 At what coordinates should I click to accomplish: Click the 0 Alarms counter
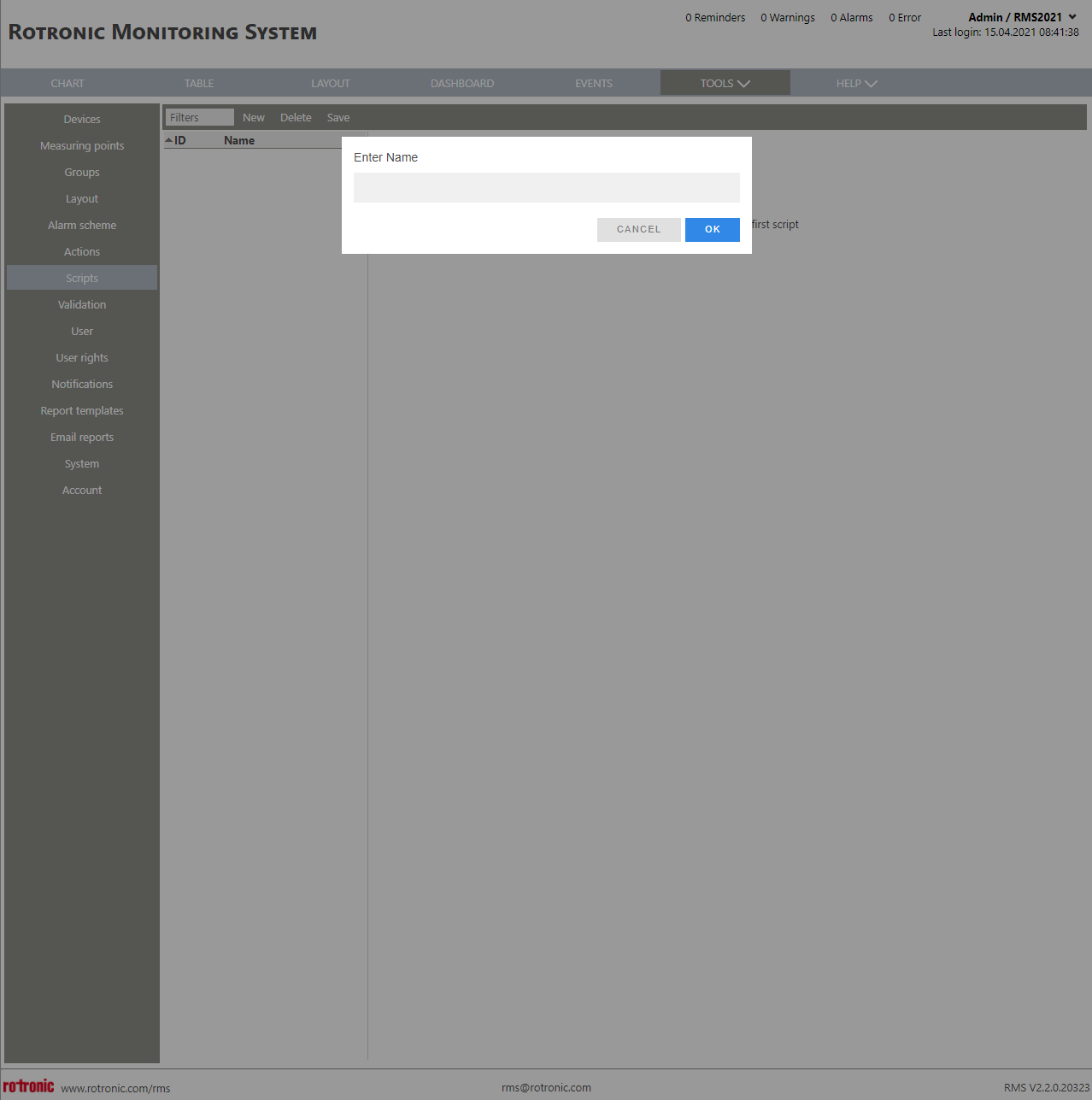pos(852,17)
